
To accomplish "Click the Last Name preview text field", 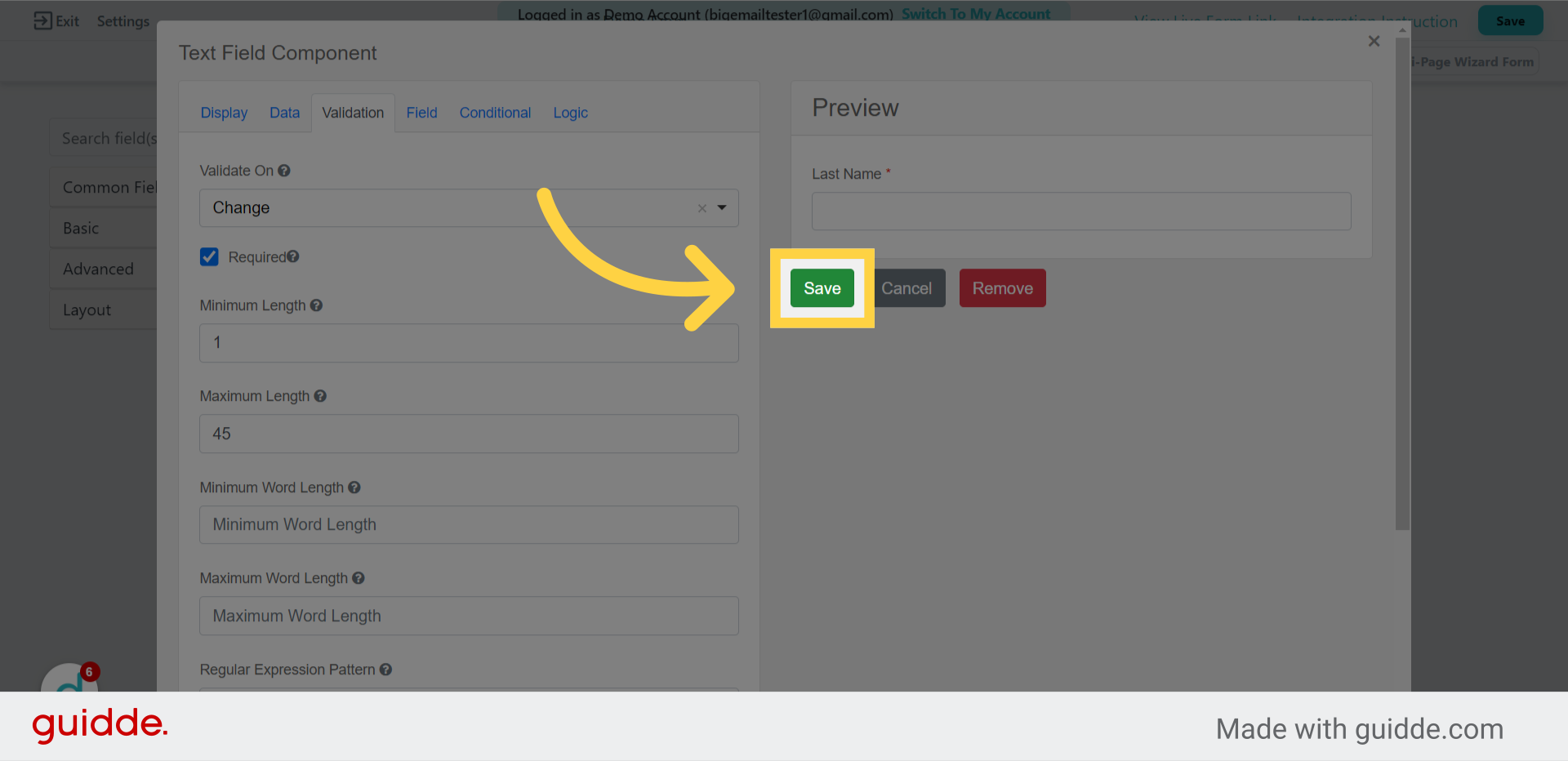I will (x=1081, y=211).
